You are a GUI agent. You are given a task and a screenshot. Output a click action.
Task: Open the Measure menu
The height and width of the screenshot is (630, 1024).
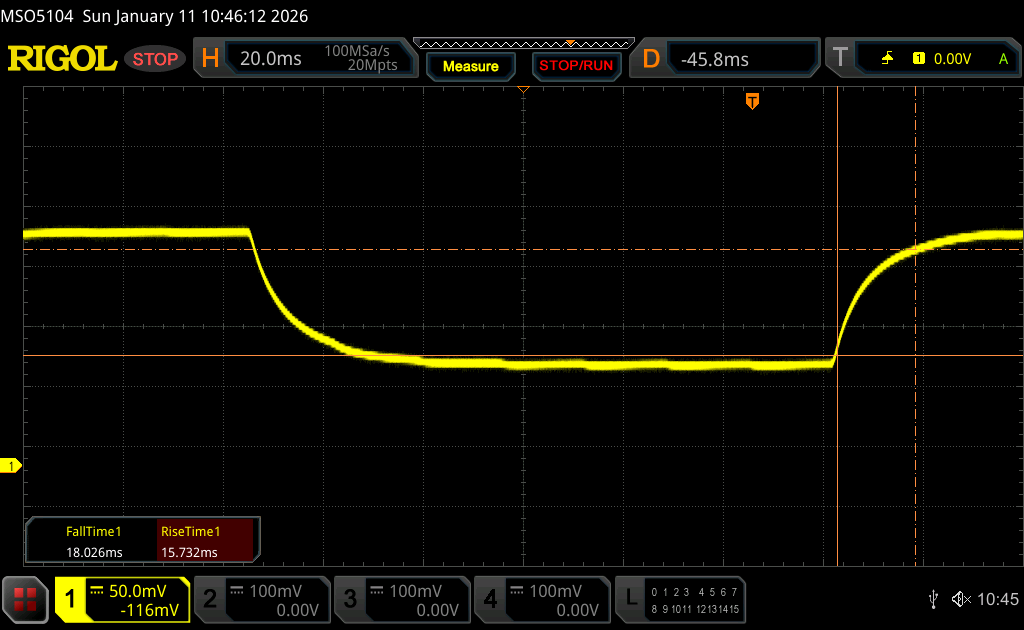tap(470, 66)
